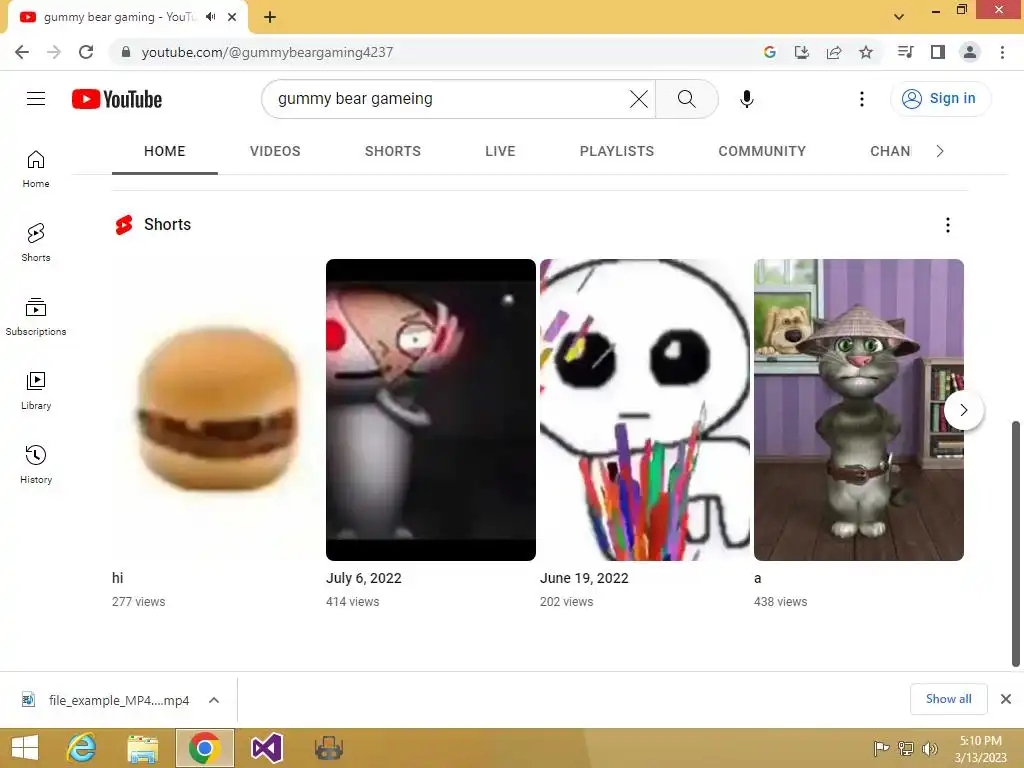Play the Talking Tom cat short
Viewport: 1024px width, 768px height.
tap(859, 410)
